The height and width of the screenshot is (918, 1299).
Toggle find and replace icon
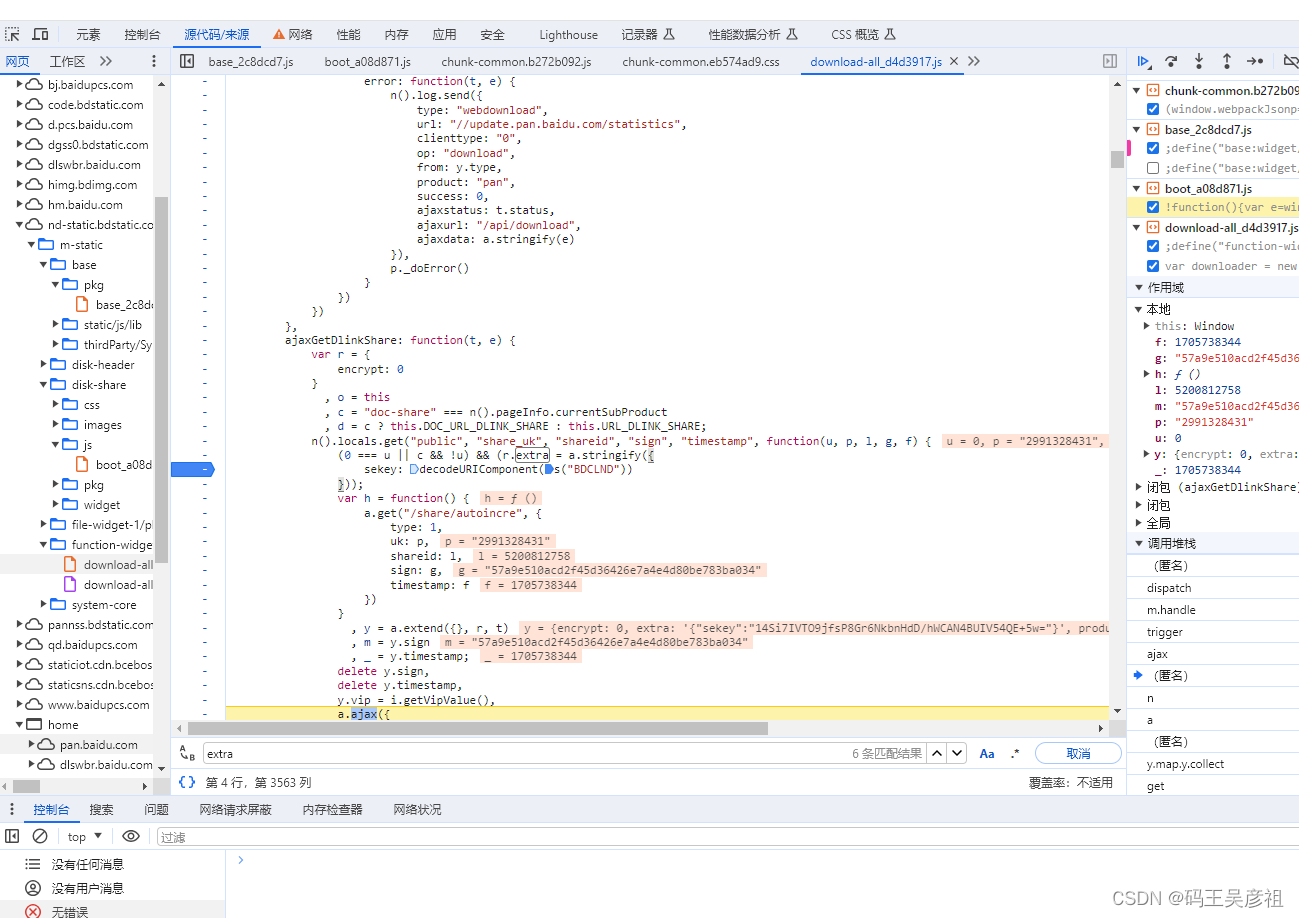[x=187, y=753]
